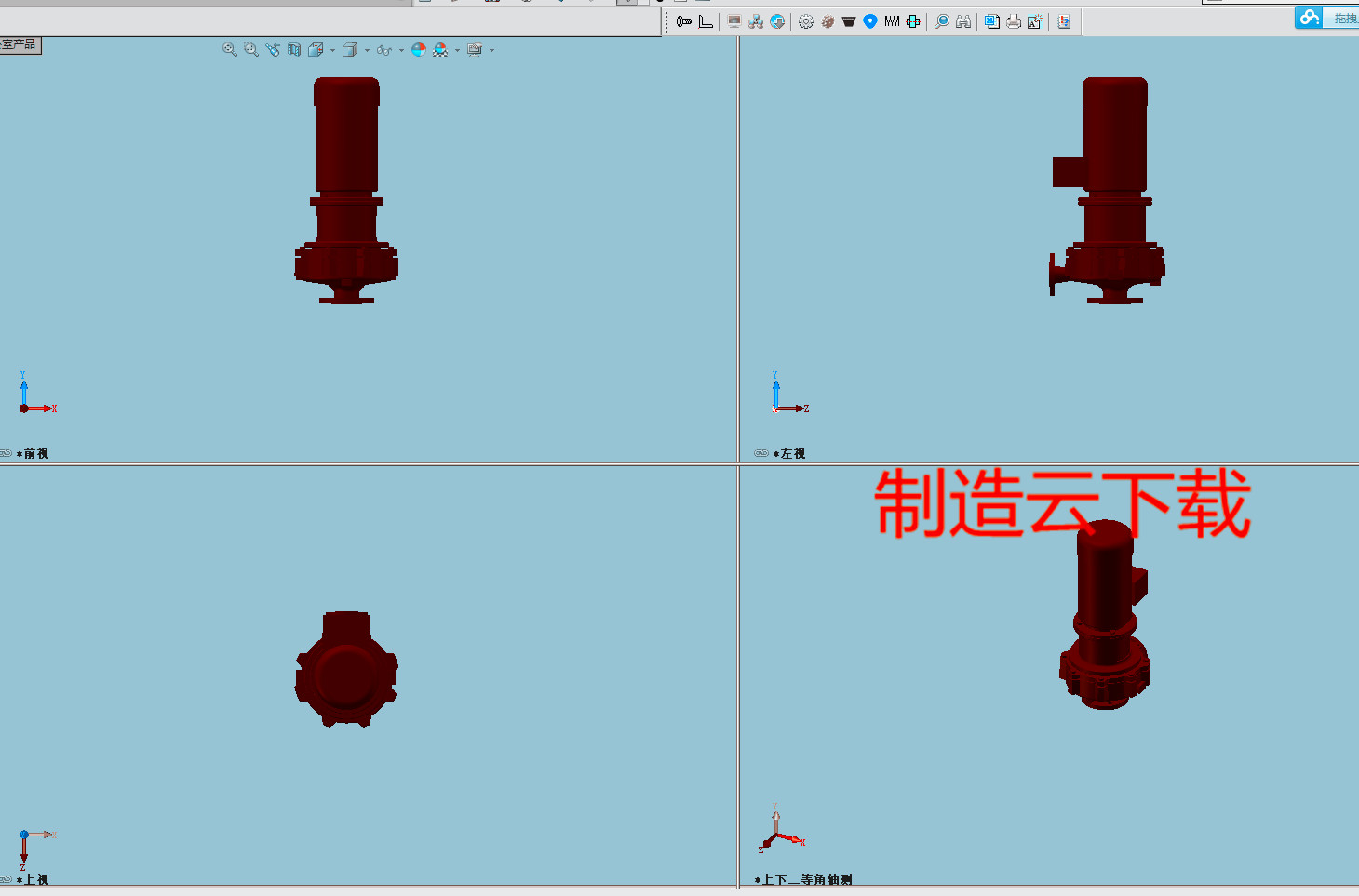Click the blue location pin icon
This screenshot has height=896, width=1359.
pos(870,21)
